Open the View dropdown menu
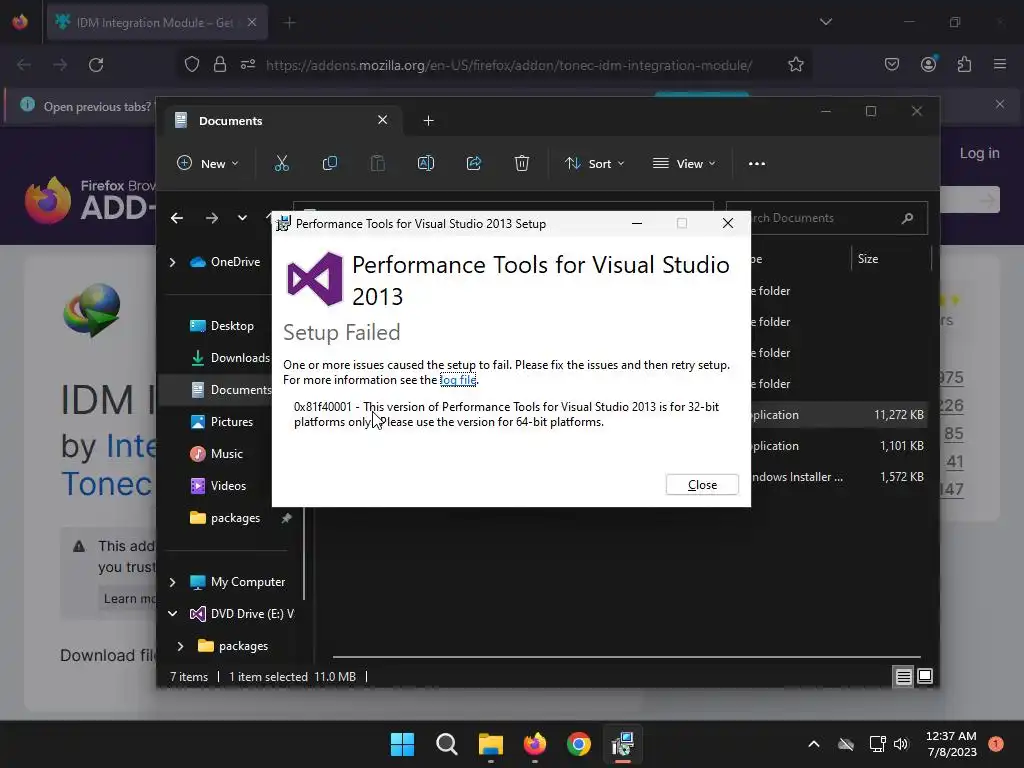 click(x=684, y=163)
